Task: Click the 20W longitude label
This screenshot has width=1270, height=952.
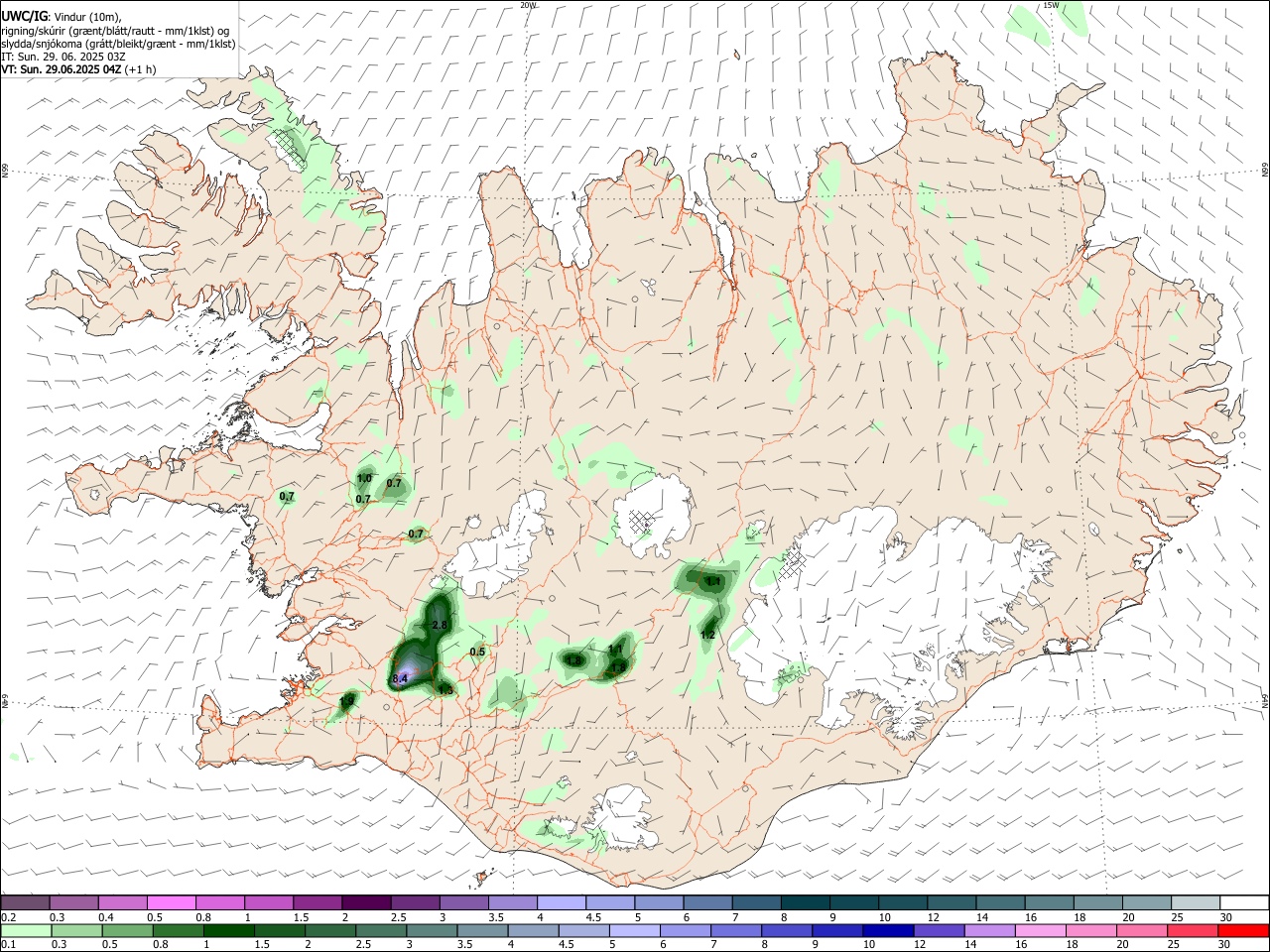Action: point(528,5)
